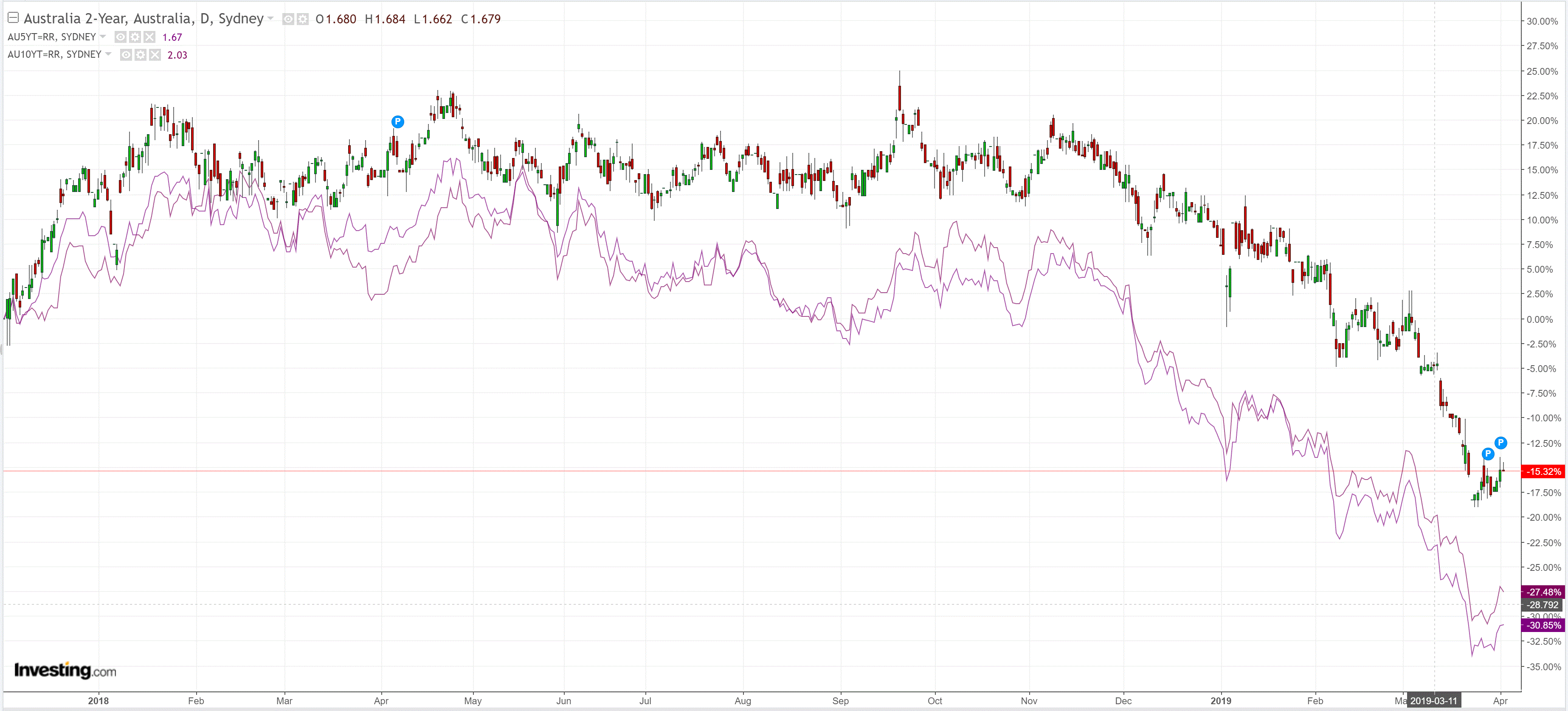Click the Investing.com logo link
This screenshot has width=1568, height=711.
65,670
